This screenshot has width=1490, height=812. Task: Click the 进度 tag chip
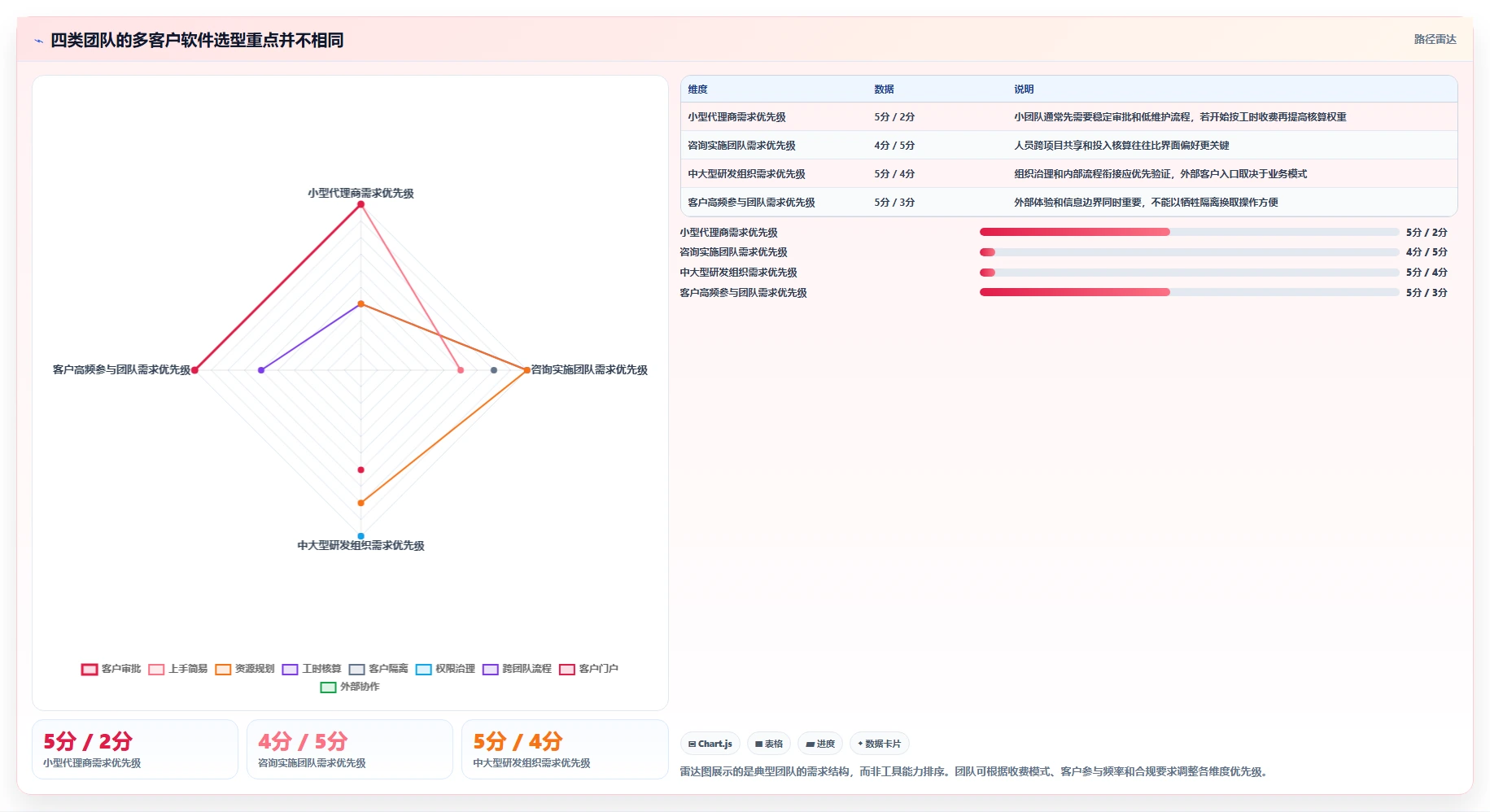(x=820, y=744)
